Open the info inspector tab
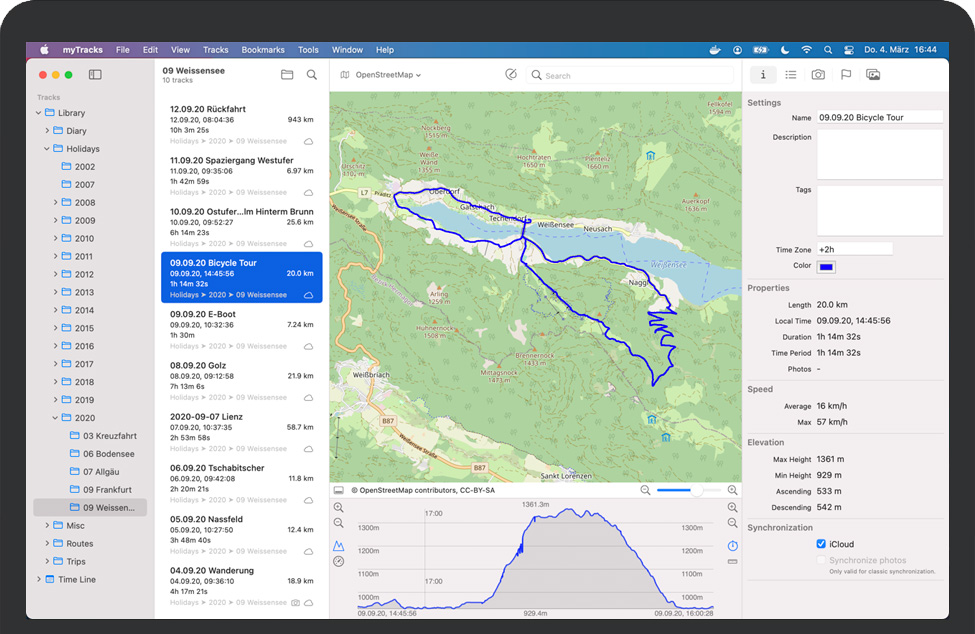The height and width of the screenshot is (634, 975). [x=763, y=75]
